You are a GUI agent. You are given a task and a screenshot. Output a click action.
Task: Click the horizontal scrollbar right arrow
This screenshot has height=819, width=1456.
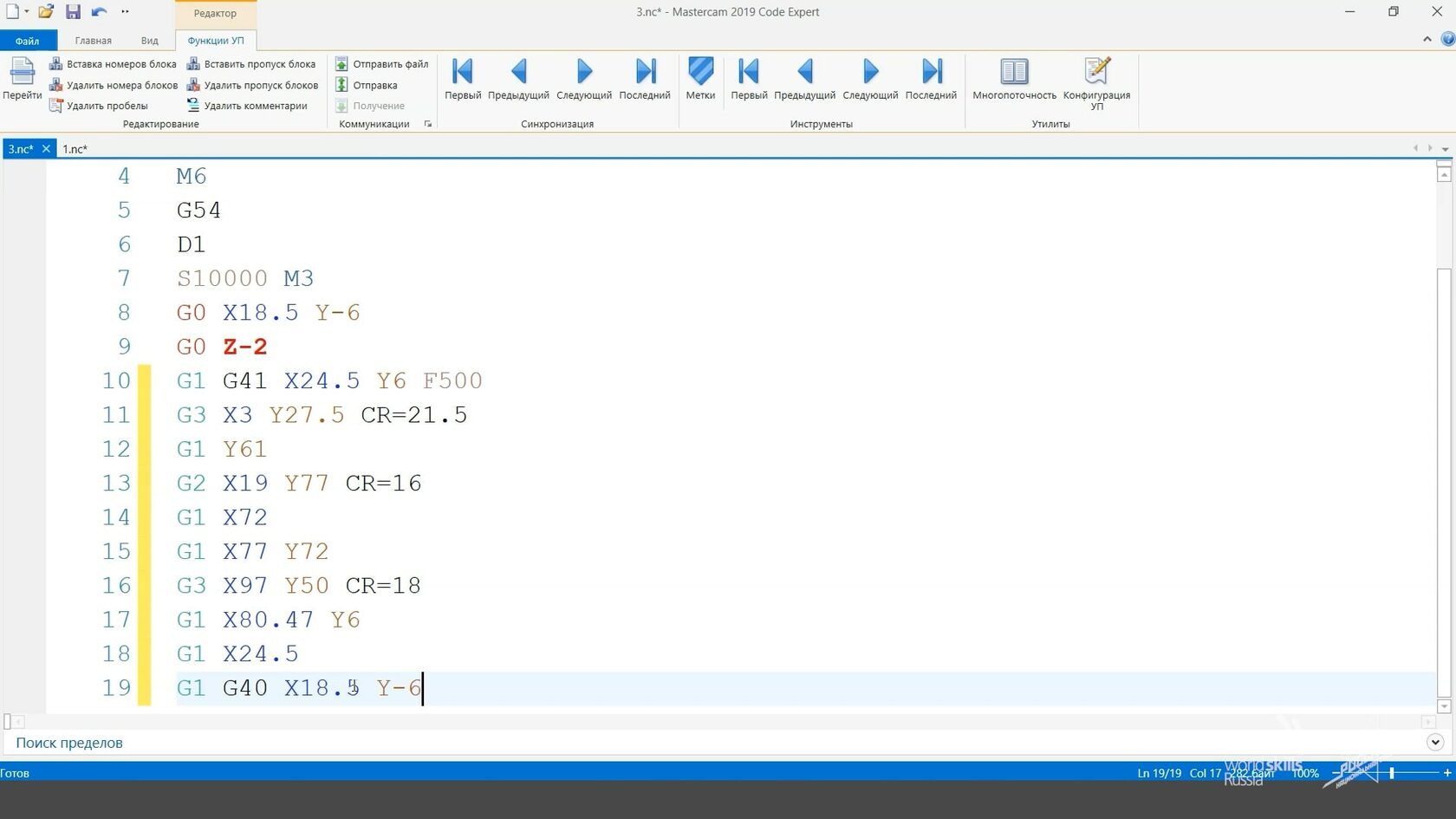coord(1428,721)
